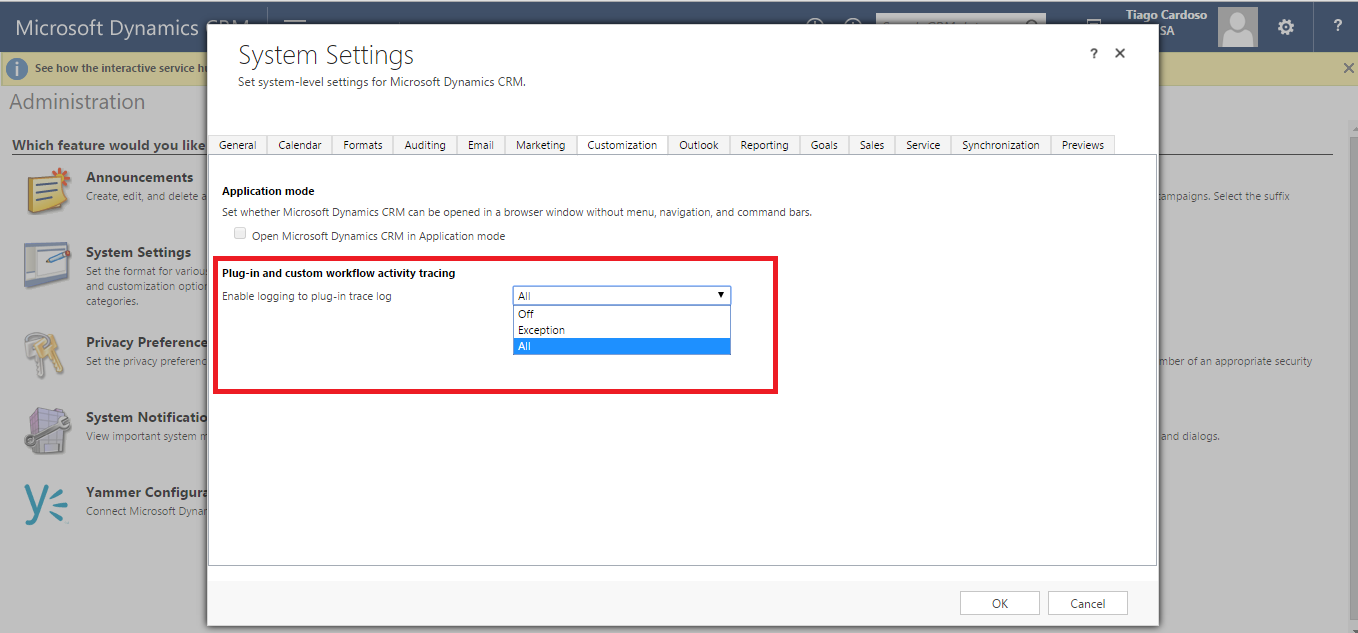Dismiss the yellow notification bar
Viewport: 1358px width, 633px height.
click(x=1348, y=67)
